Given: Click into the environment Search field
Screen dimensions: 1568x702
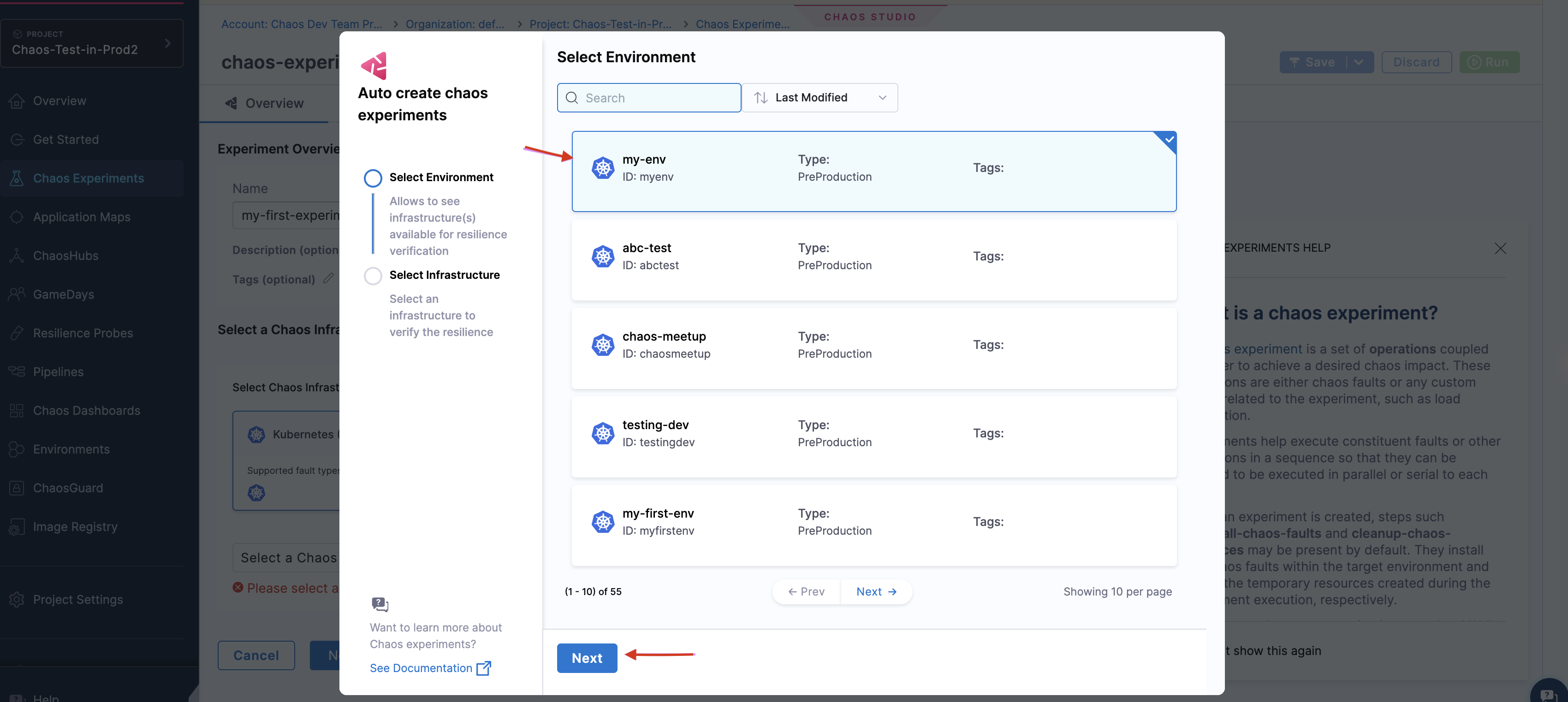Looking at the screenshot, I should pyautogui.click(x=649, y=98).
